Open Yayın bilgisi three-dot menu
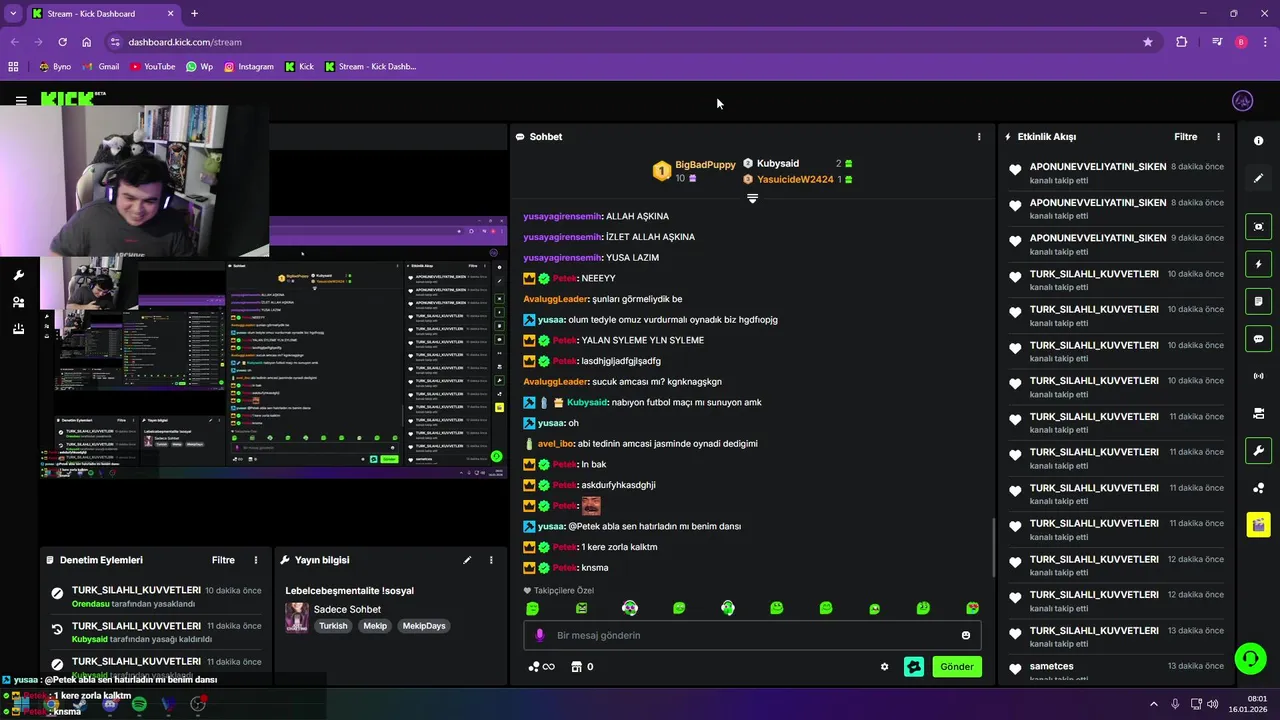Viewport: 1280px width, 720px height. 491,560
